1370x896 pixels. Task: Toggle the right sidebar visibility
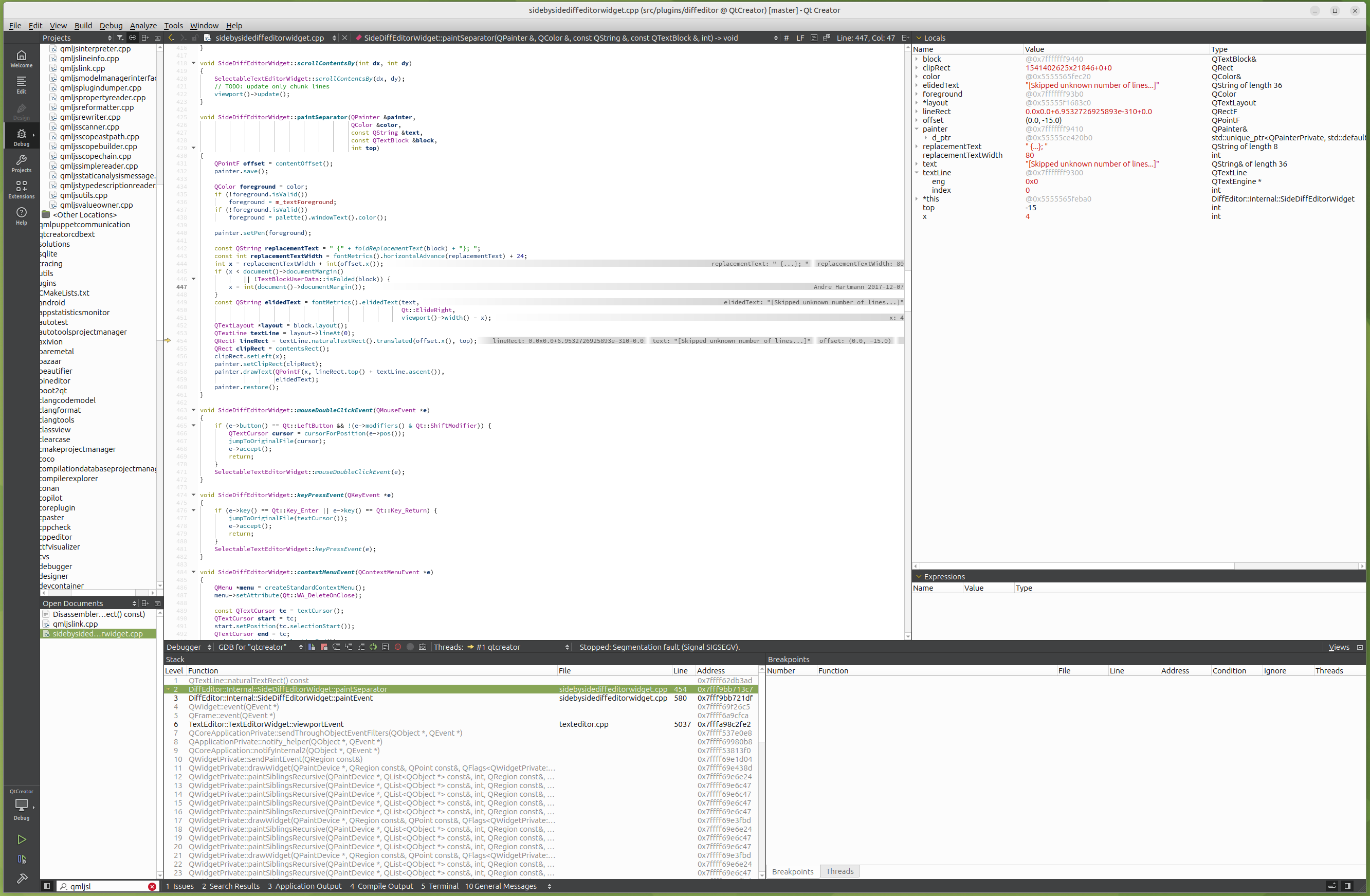1347,886
